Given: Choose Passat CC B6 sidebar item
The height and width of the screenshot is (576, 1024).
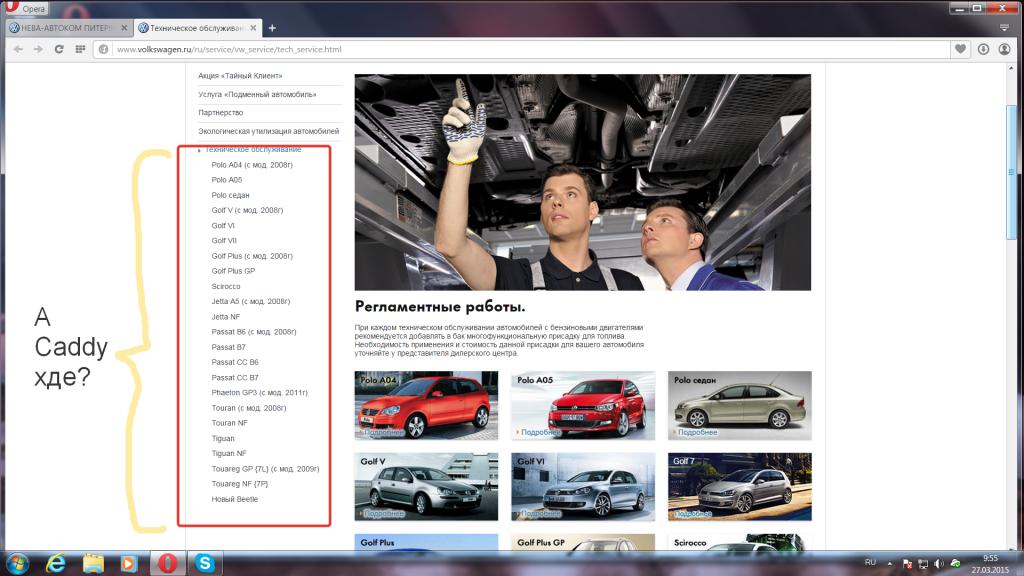Looking at the screenshot, I should (235, 362).
